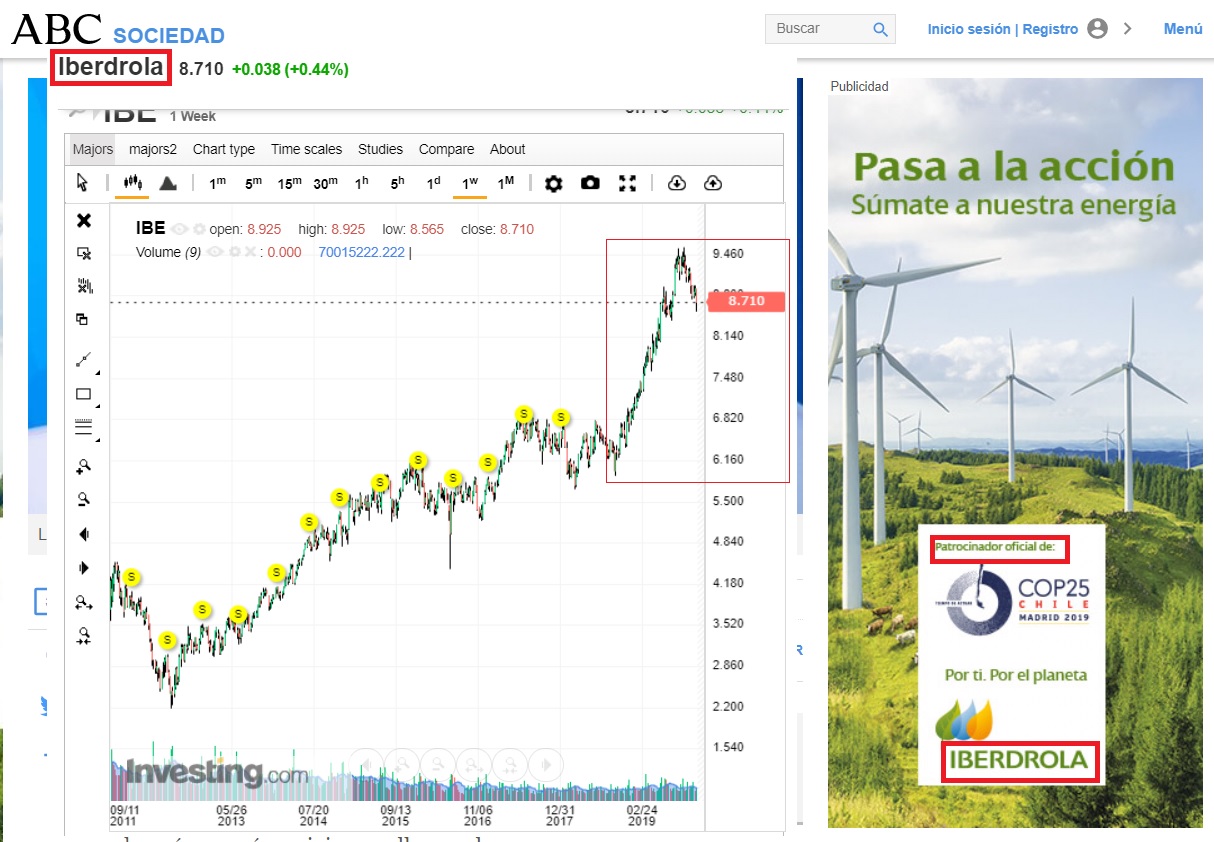Select the 1 week timeframe

(x=470, y=183)
